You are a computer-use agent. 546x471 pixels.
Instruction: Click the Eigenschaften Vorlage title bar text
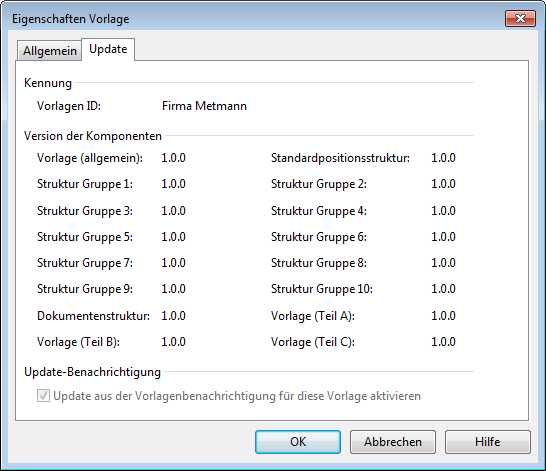coord(71,19)
